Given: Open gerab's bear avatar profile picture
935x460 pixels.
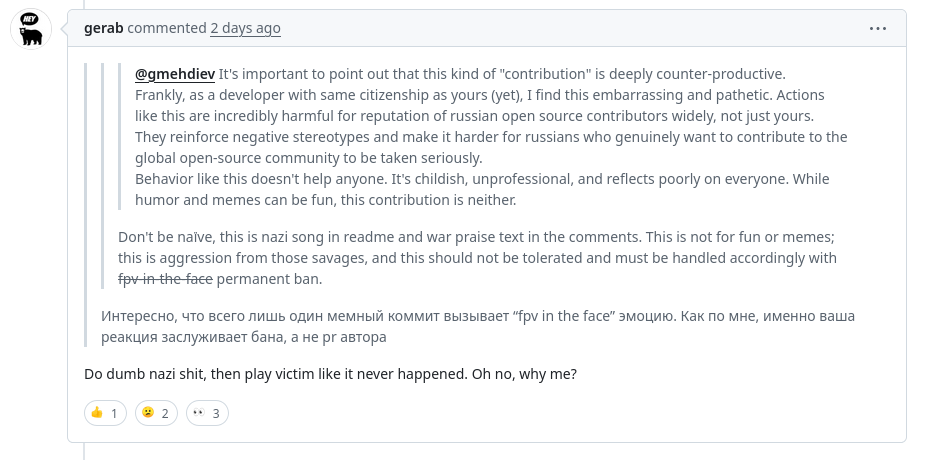Looking at the screenshot, I should pos(31,29).
